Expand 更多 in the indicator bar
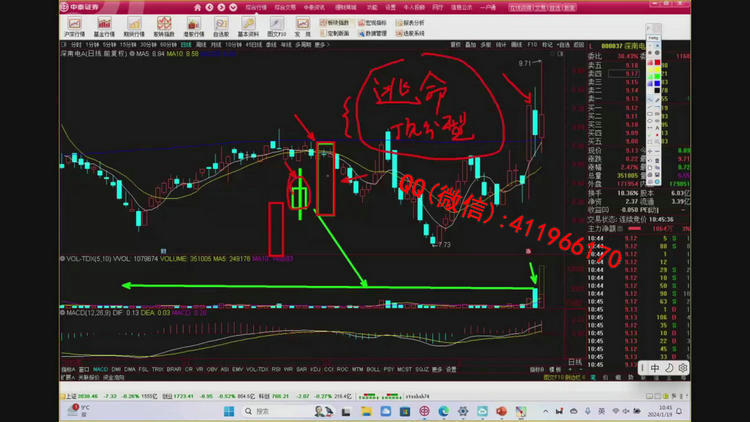Viewport: 750px width, 422px height. [x=437, y=369]
